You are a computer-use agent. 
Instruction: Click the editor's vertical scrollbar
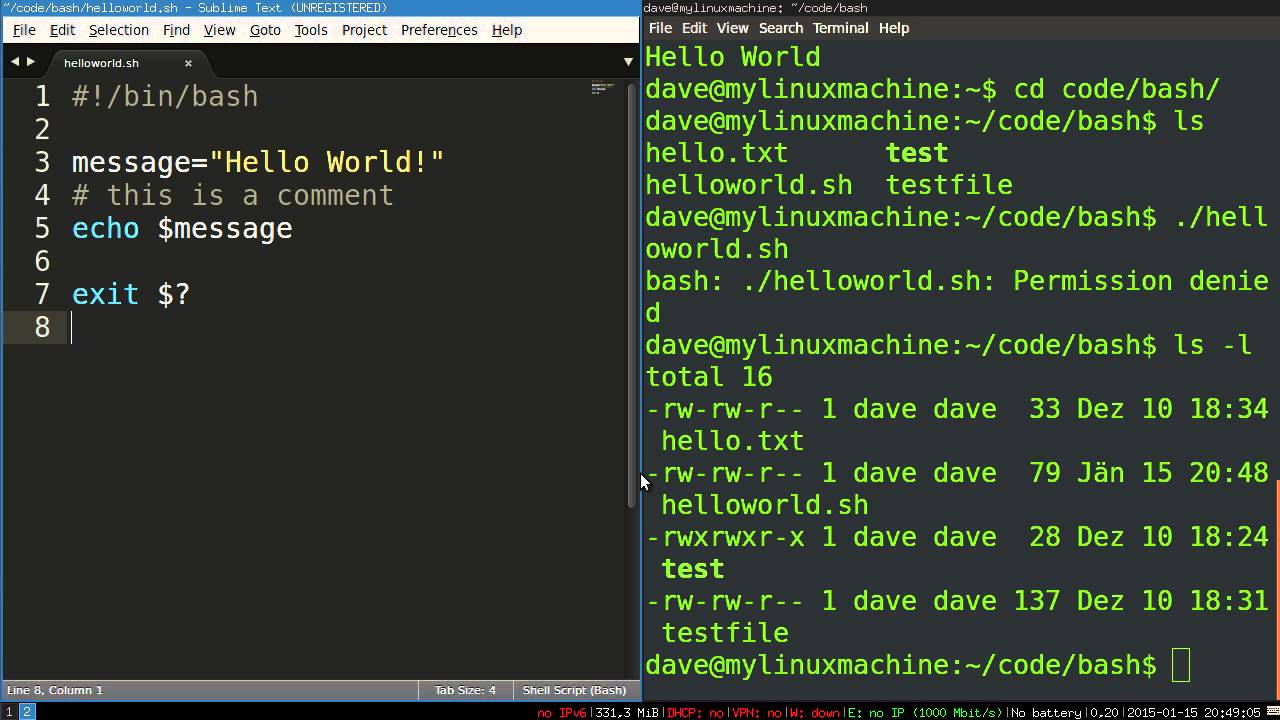[632, 300]
